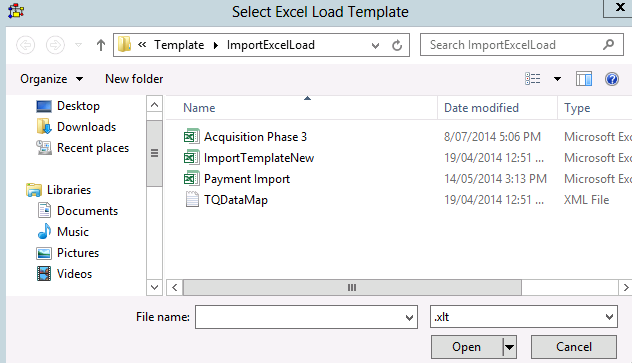
Task: Open Videos library
Action: (x=74, y=274)
